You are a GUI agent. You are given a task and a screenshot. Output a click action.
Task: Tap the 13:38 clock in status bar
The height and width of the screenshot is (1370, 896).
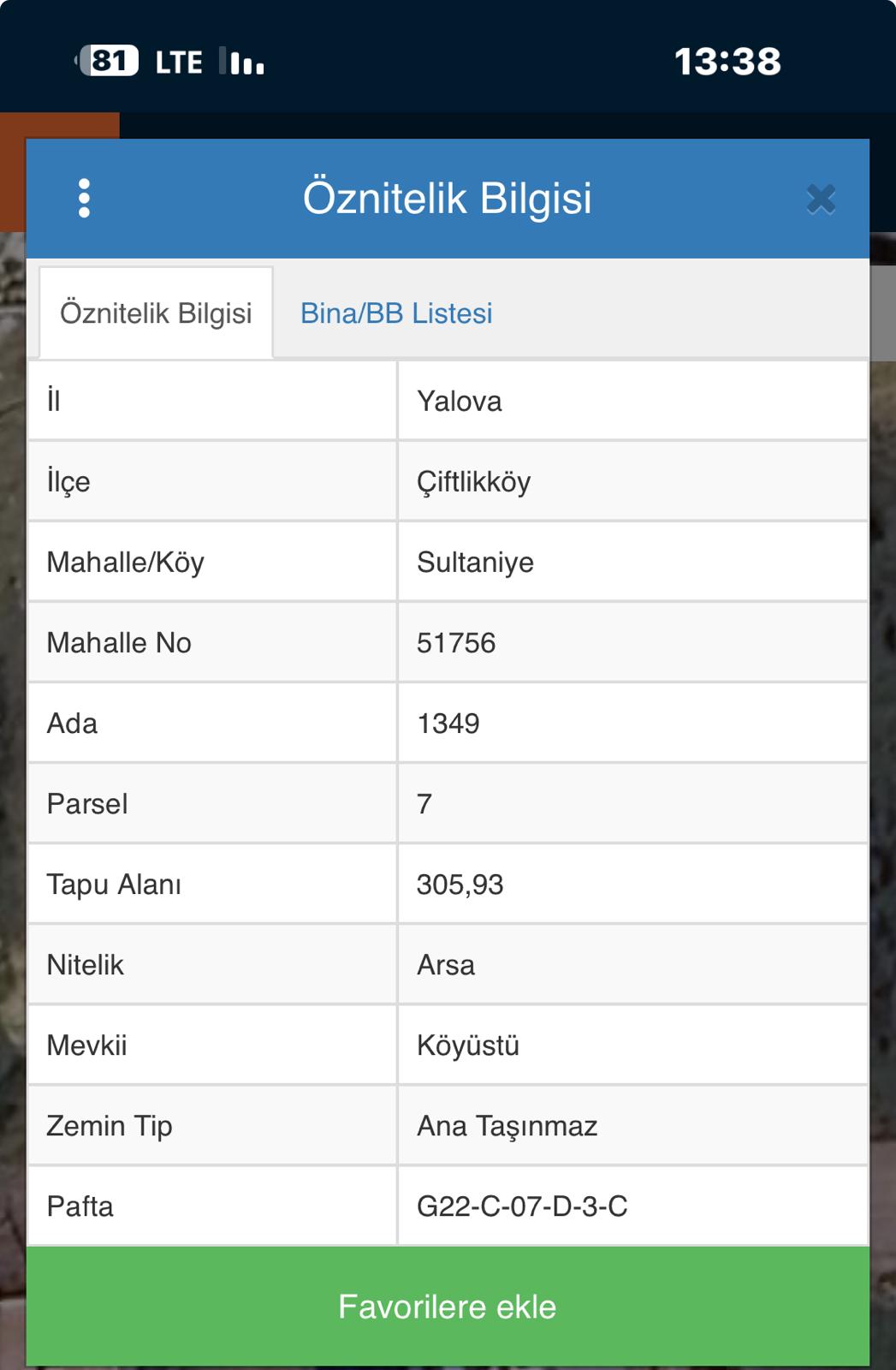point(727,62)
